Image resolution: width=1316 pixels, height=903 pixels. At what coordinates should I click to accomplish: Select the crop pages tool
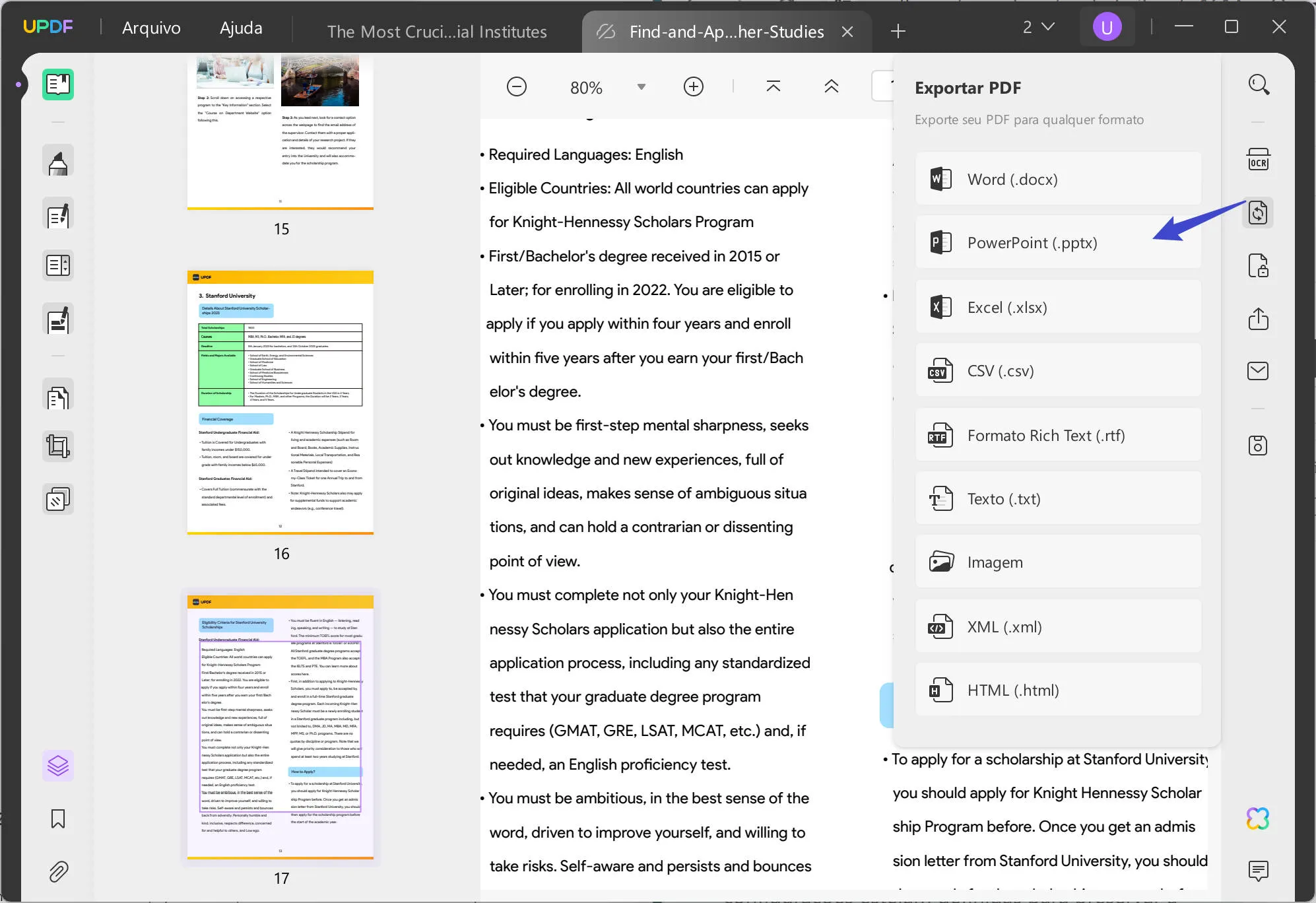[58, 446]
